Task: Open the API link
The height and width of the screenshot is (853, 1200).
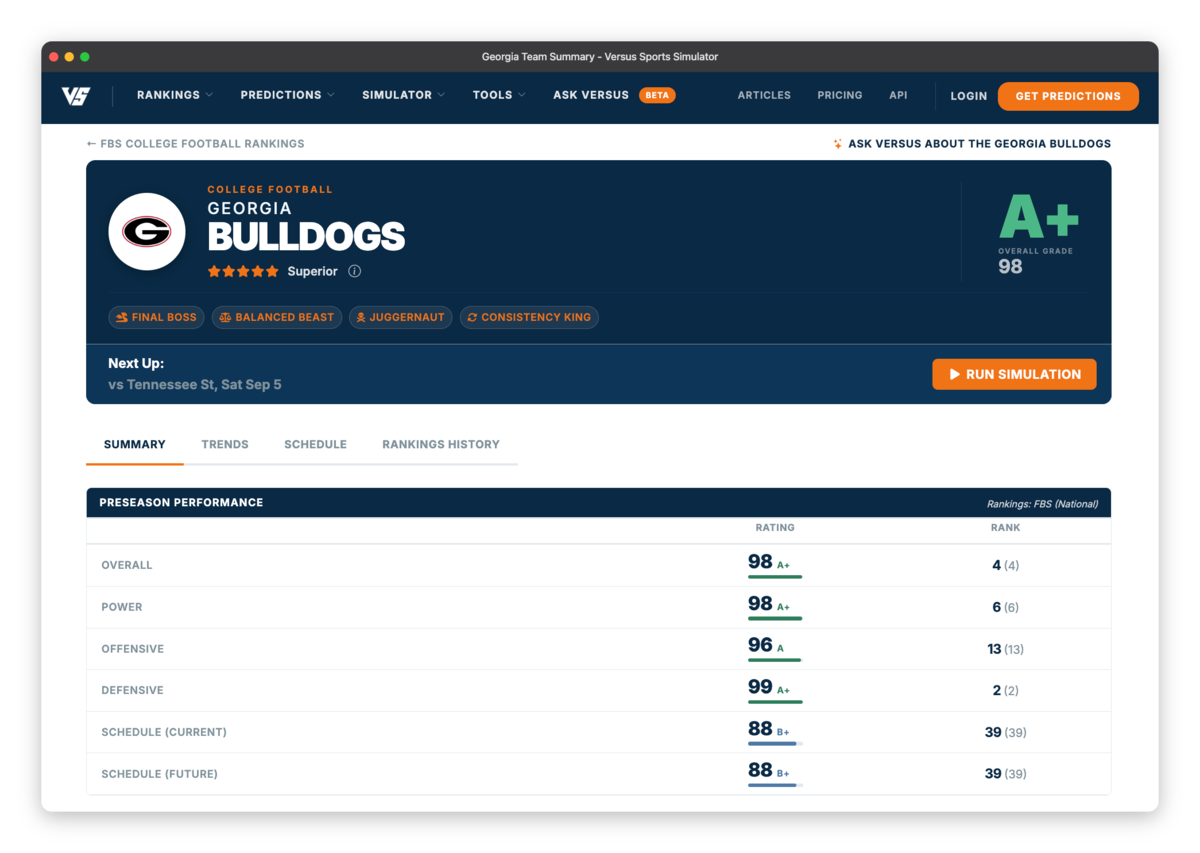Action: pos(898,95)
